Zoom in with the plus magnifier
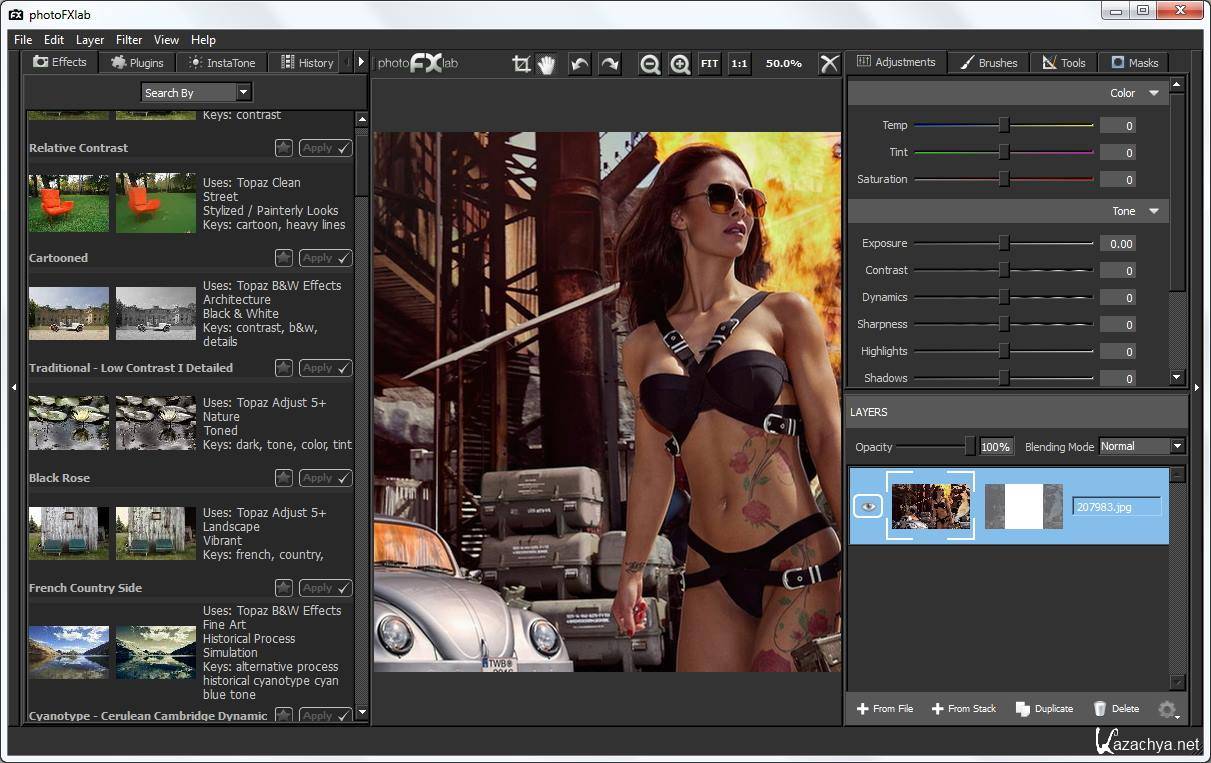This screenshot has width=1211, height=763. coord(680,64)
